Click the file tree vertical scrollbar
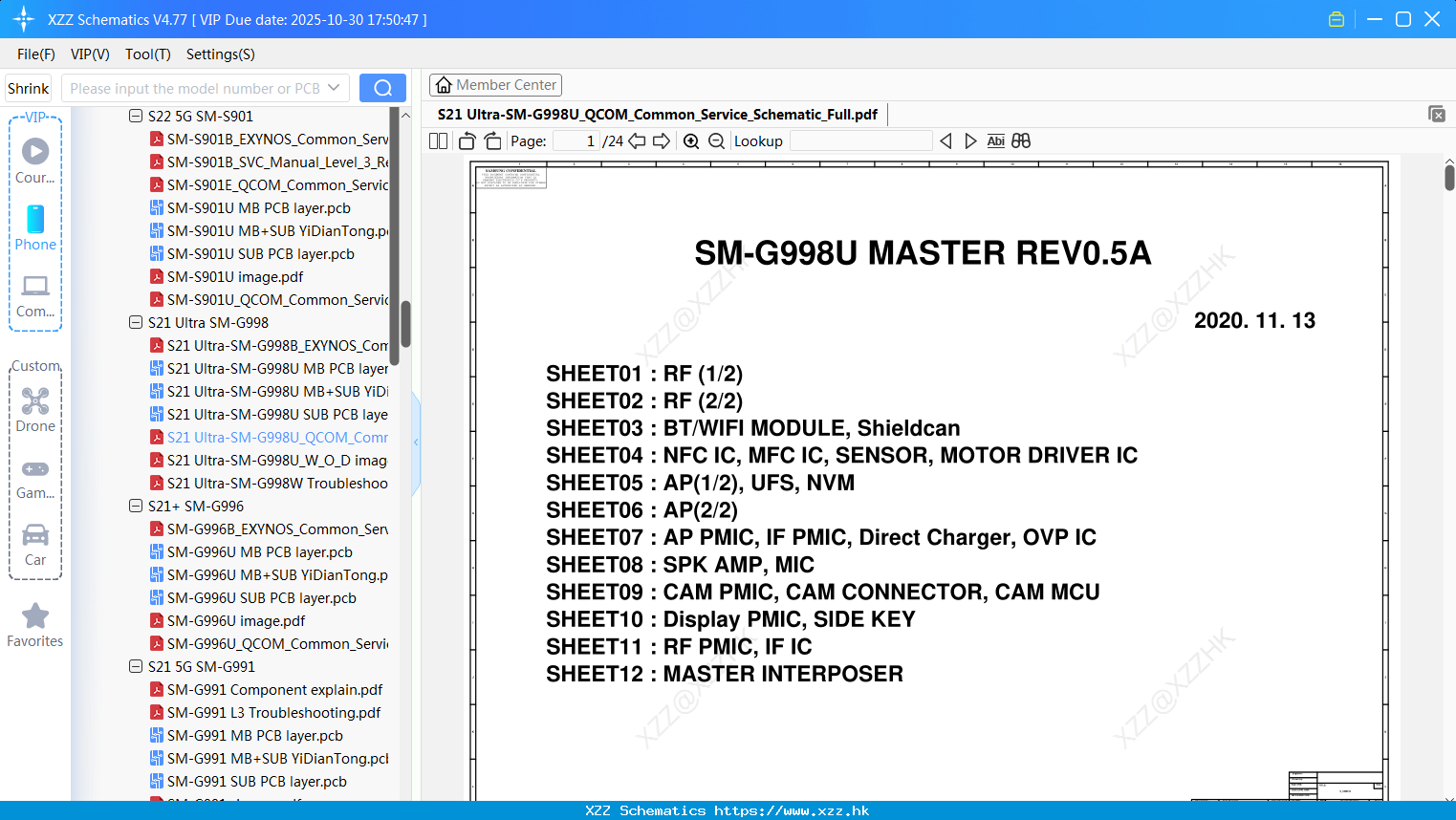This screenshot has height=820, width=1456. tap(405, 325)
